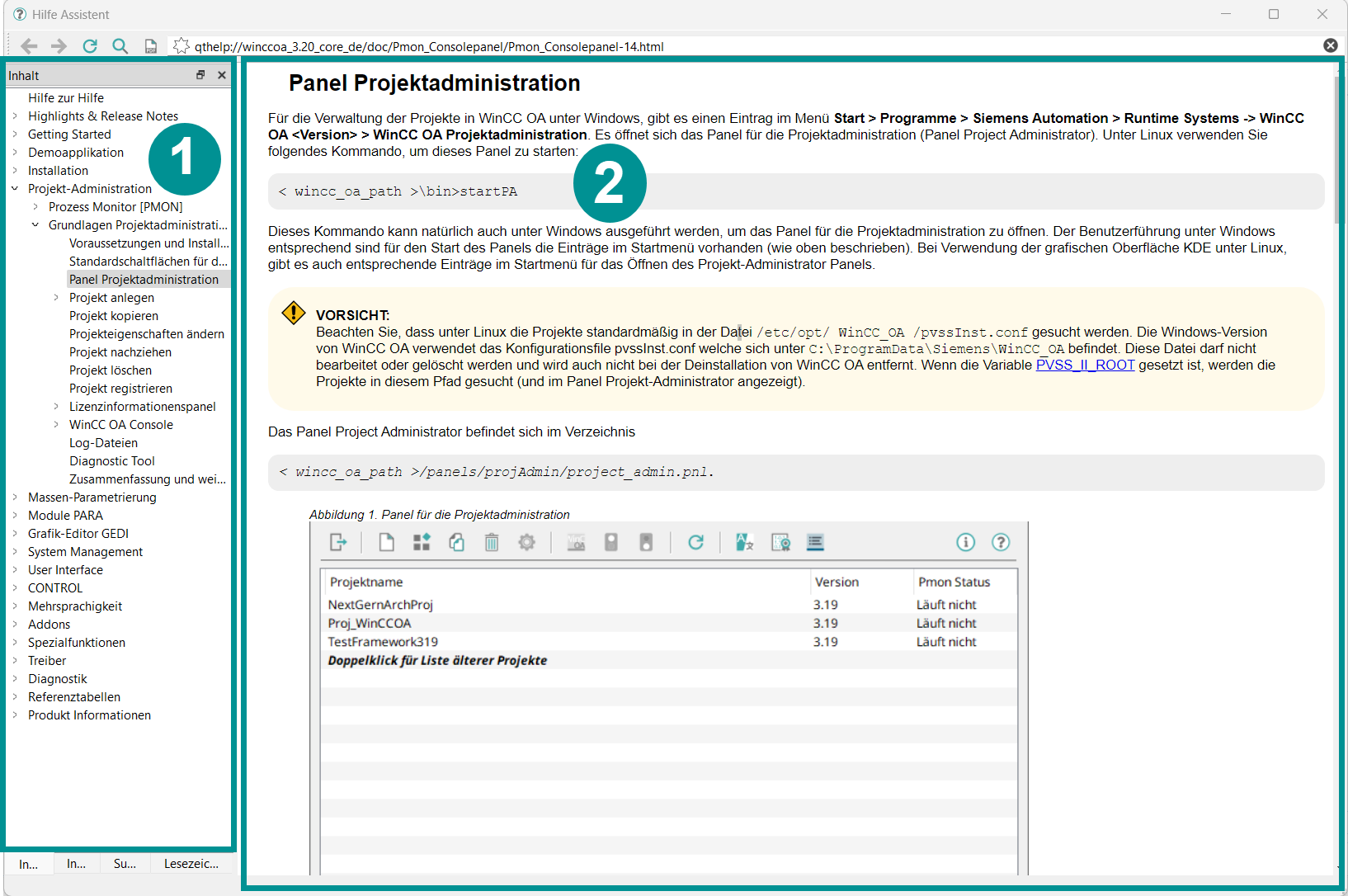Open the In... tab next to Su...
The height and width of the screenshot is (896, 1348).
point(77,864)
